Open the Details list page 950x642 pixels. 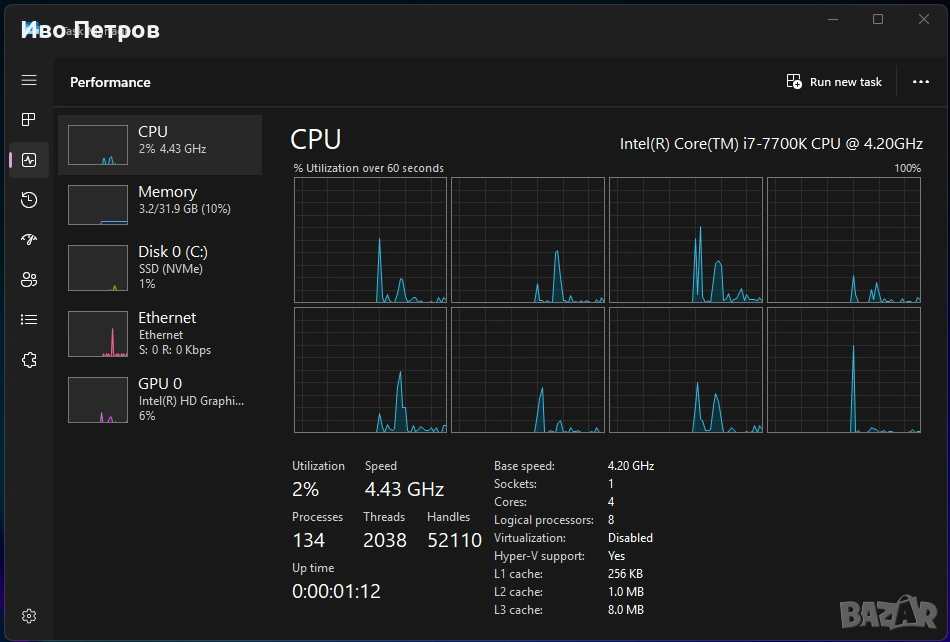pos(29,320)
